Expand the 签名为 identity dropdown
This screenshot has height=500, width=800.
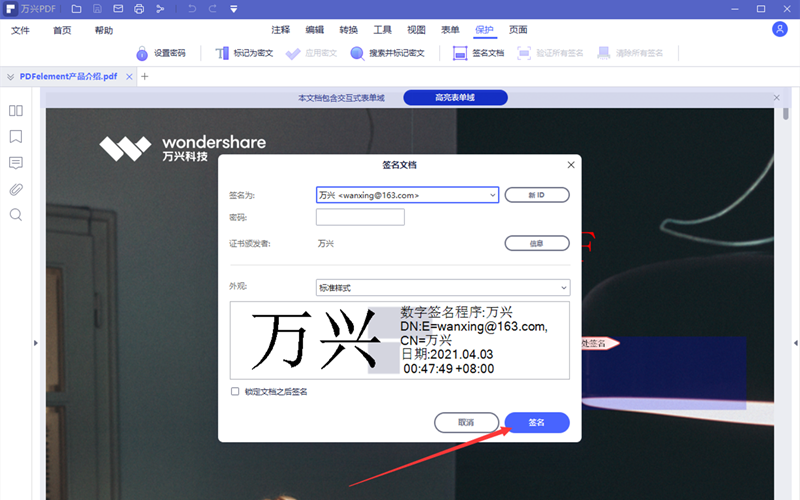pyautogui.click(x=493, y=195)
